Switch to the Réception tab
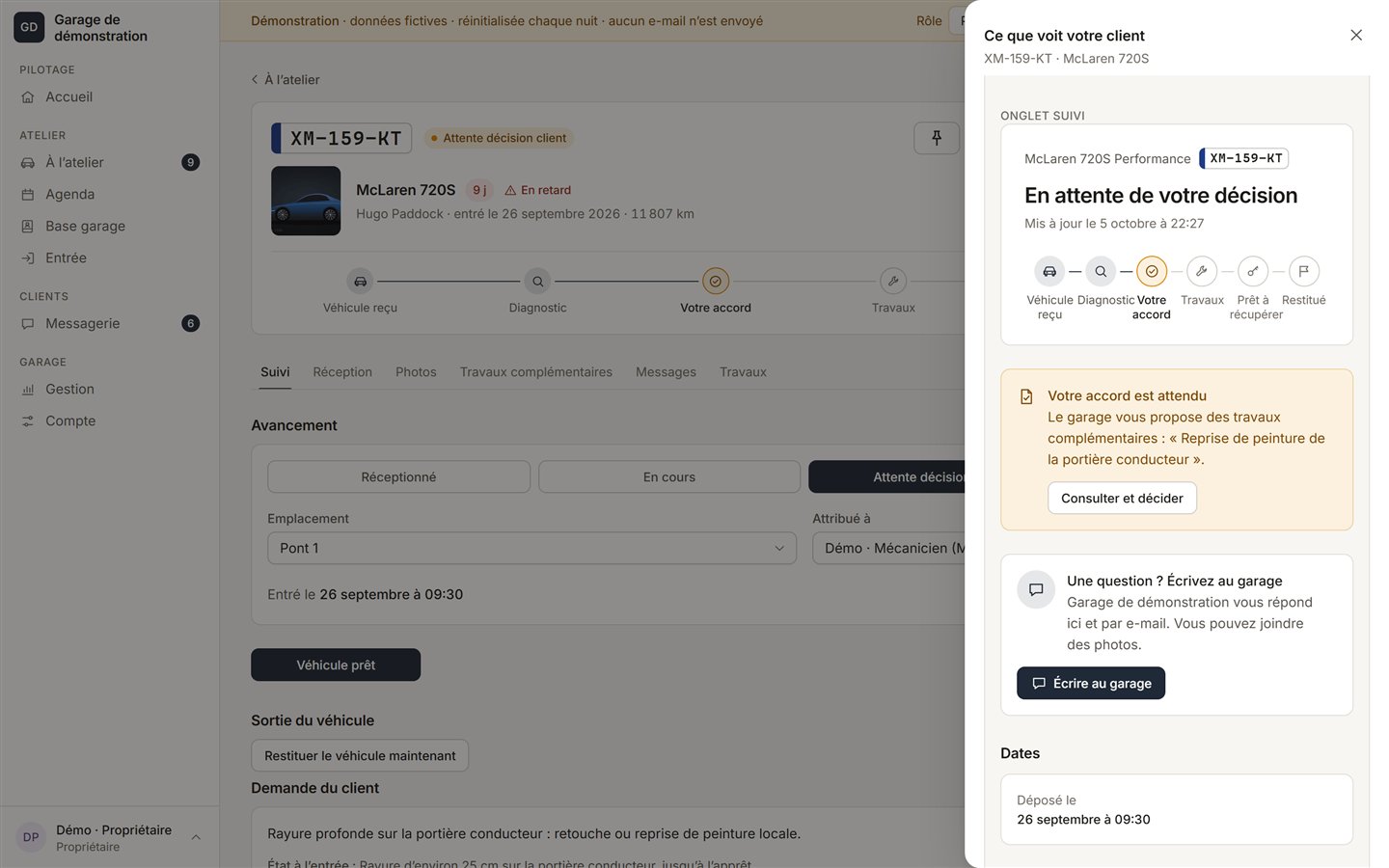 coord(342,372)
